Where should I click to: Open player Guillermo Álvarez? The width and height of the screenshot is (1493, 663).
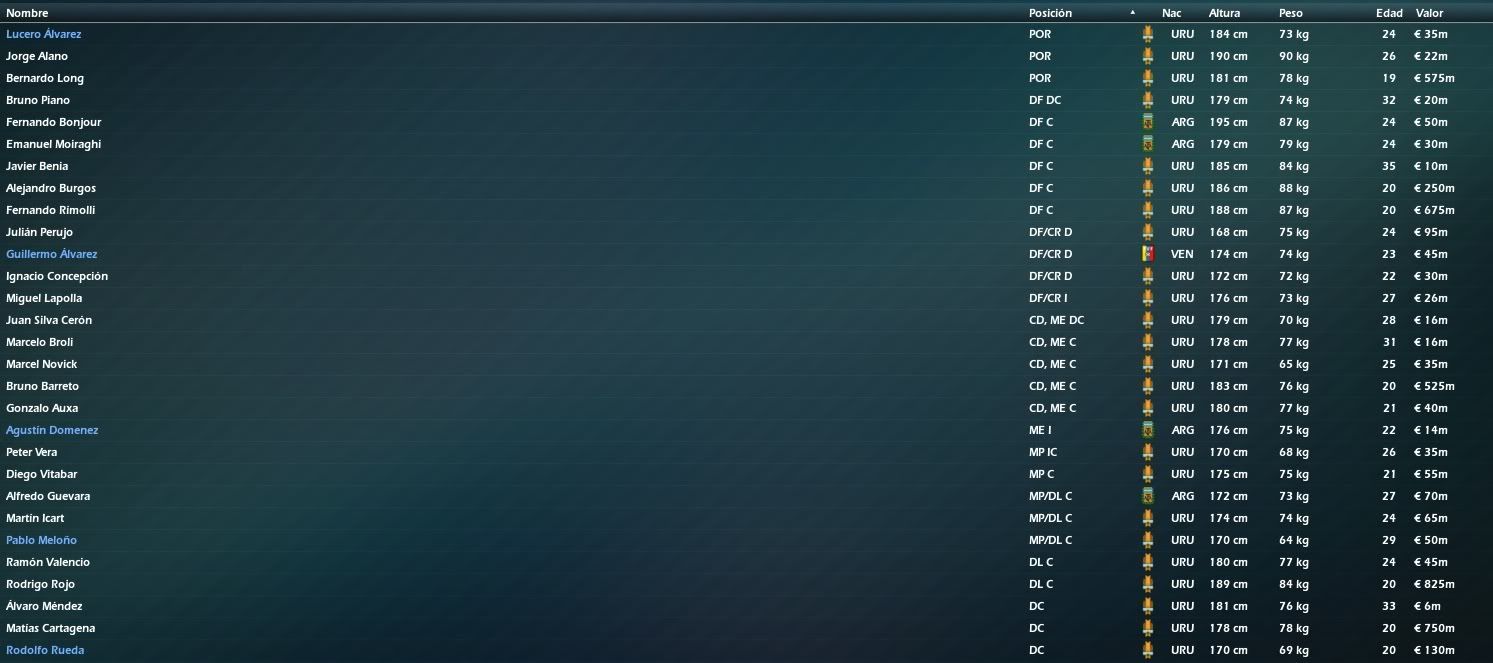52,254
